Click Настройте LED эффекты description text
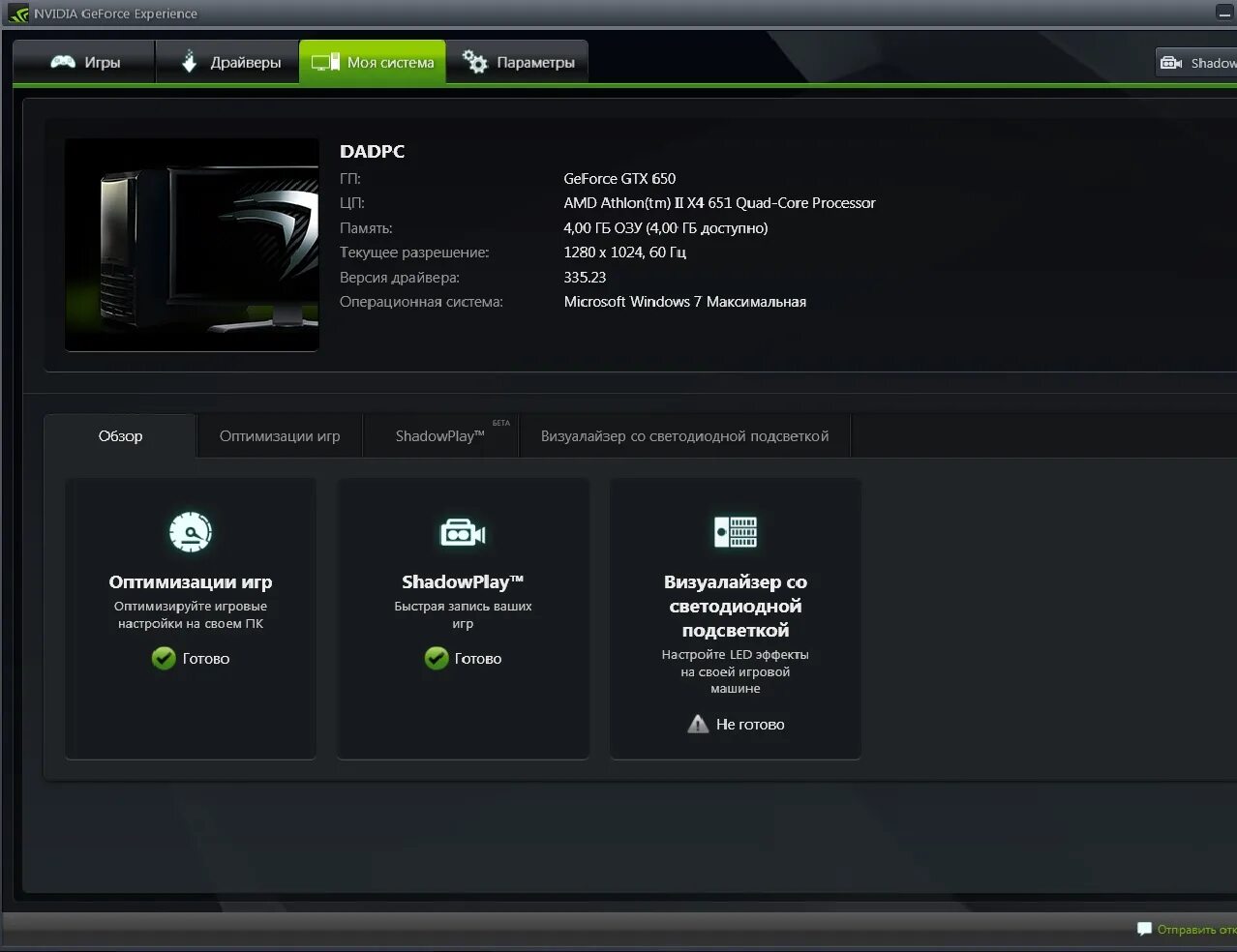1237x952 pixels. coord(736,671)
